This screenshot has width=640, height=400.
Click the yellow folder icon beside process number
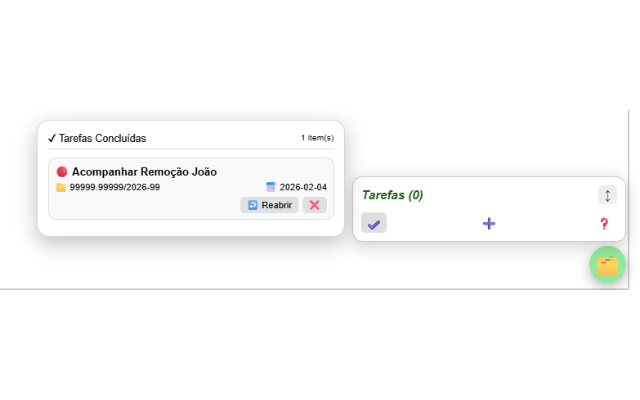tap(61, 187)
